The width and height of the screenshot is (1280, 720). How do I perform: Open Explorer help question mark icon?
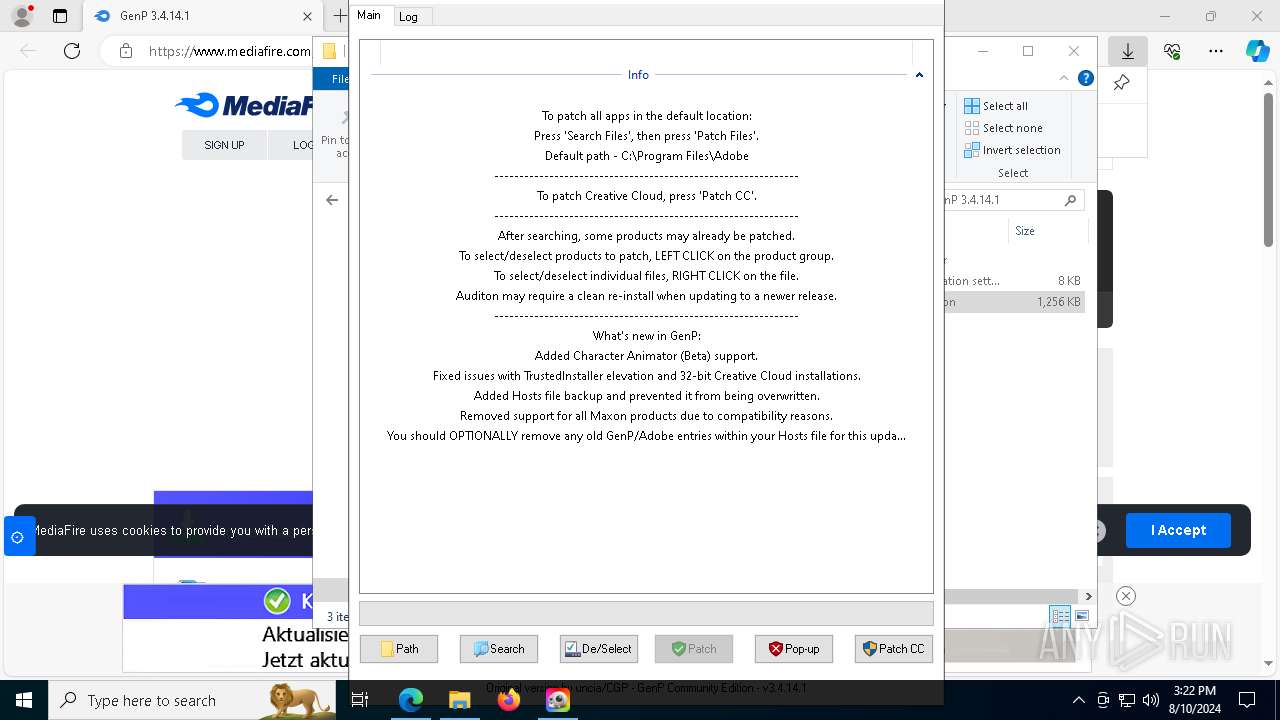point(1086,78)
